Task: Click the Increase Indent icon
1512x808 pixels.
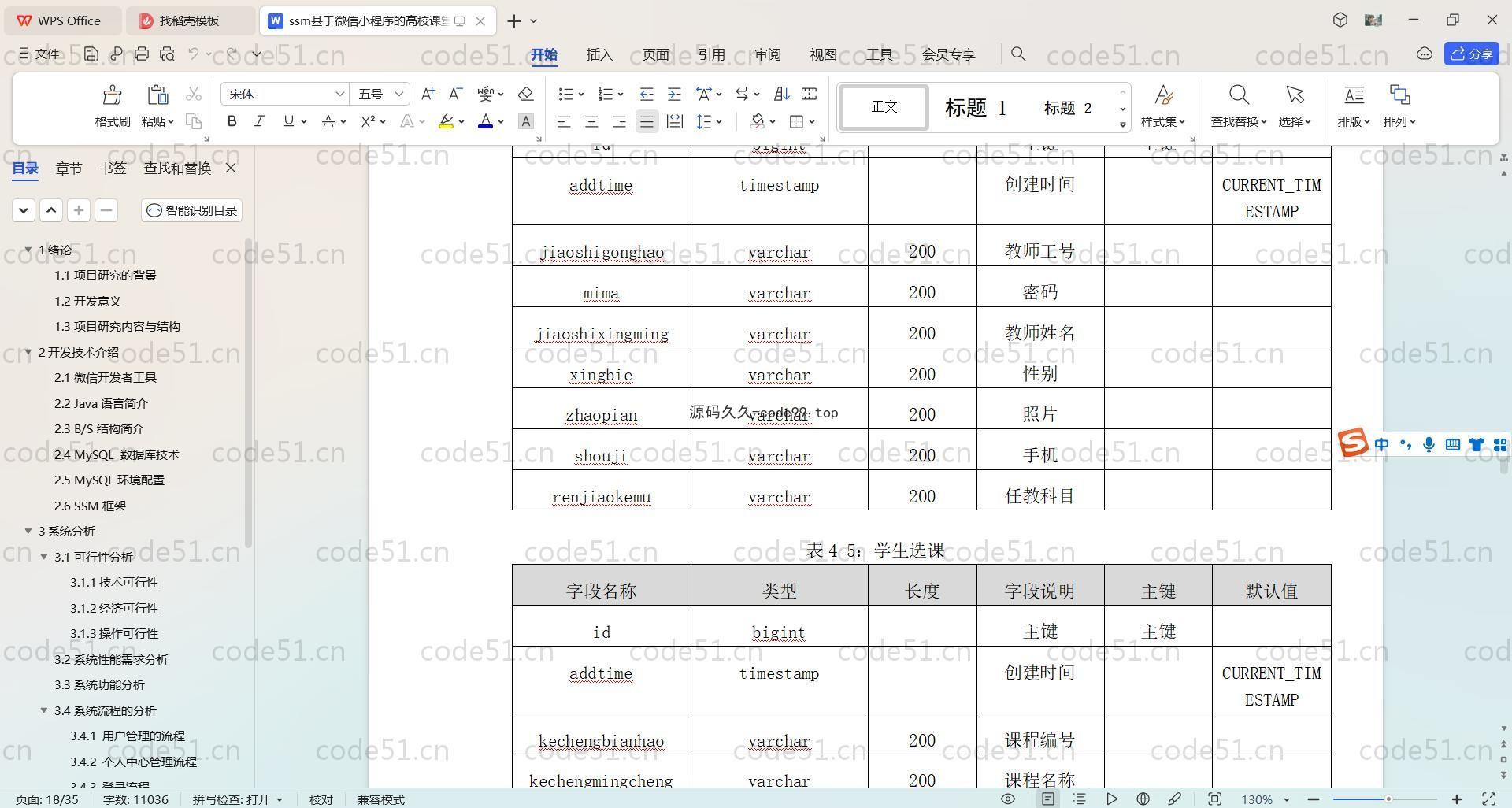Action: click(x=674, y=94)
